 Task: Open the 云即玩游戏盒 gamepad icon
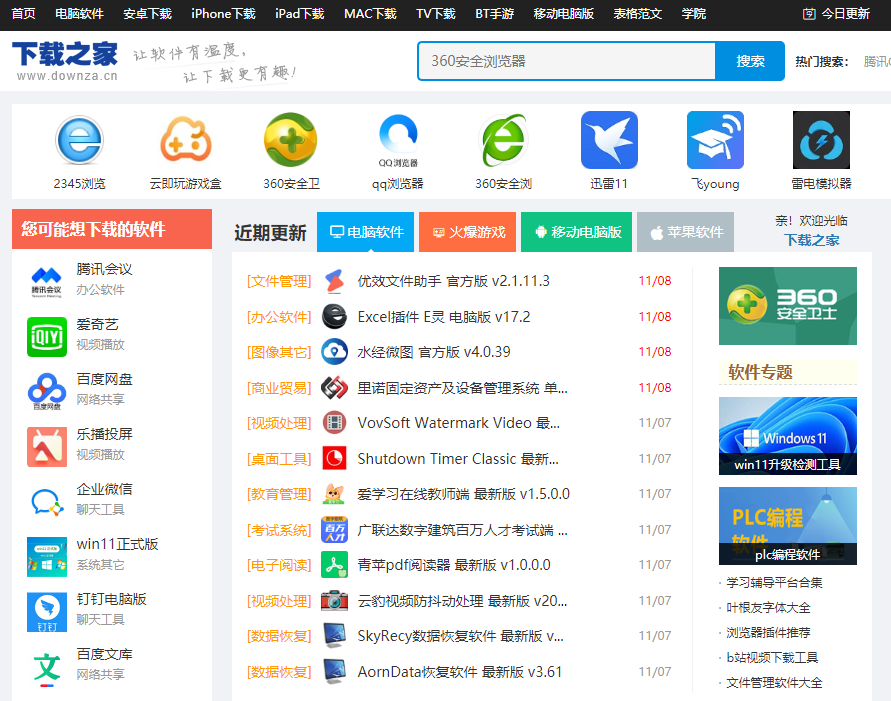[185, 141]
